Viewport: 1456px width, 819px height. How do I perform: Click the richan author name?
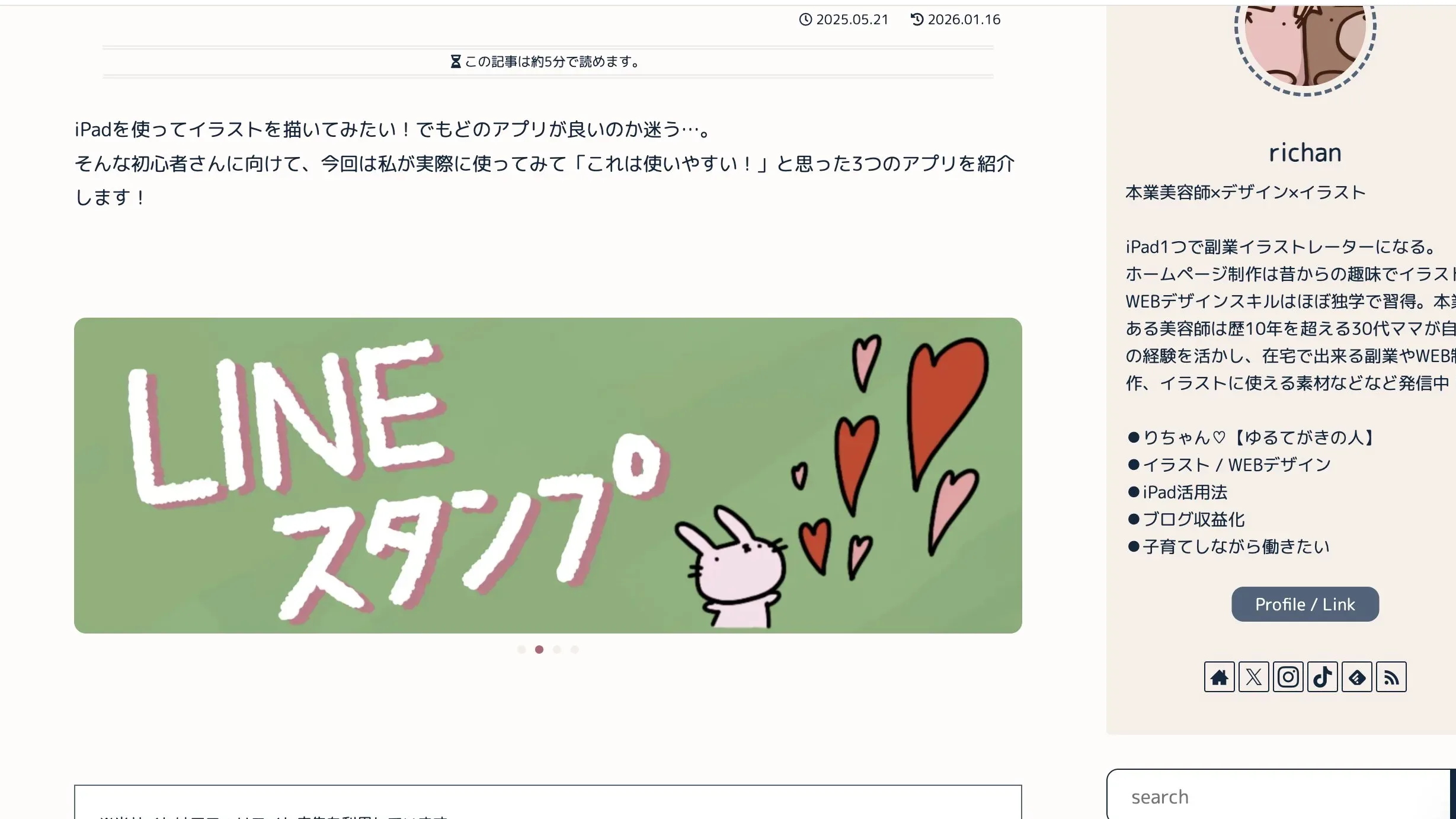pyautogui.click(x=1305, y=153)
